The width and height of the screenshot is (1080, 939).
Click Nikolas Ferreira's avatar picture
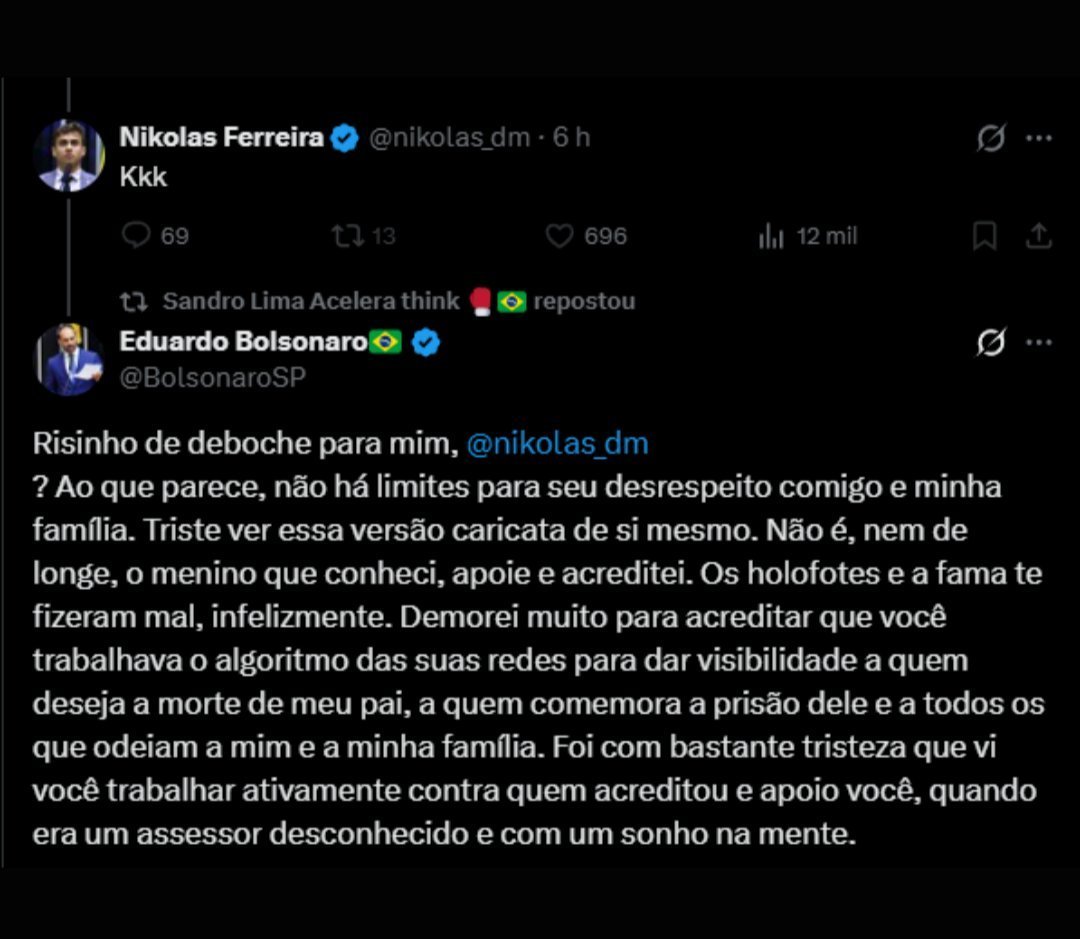click(69, 156)
